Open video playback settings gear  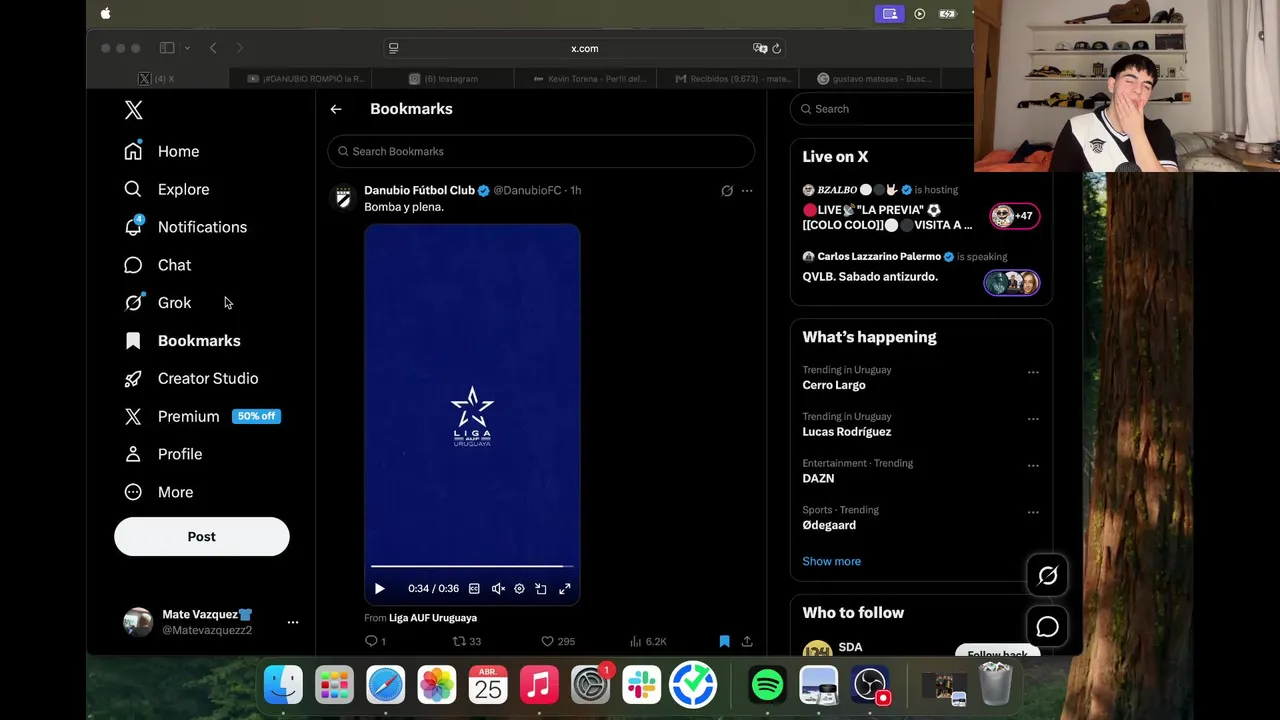pos(519,589)
